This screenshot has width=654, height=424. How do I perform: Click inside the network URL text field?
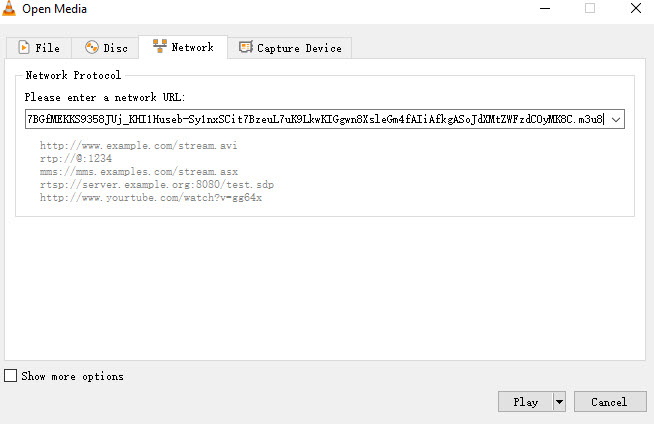[315, 119]
